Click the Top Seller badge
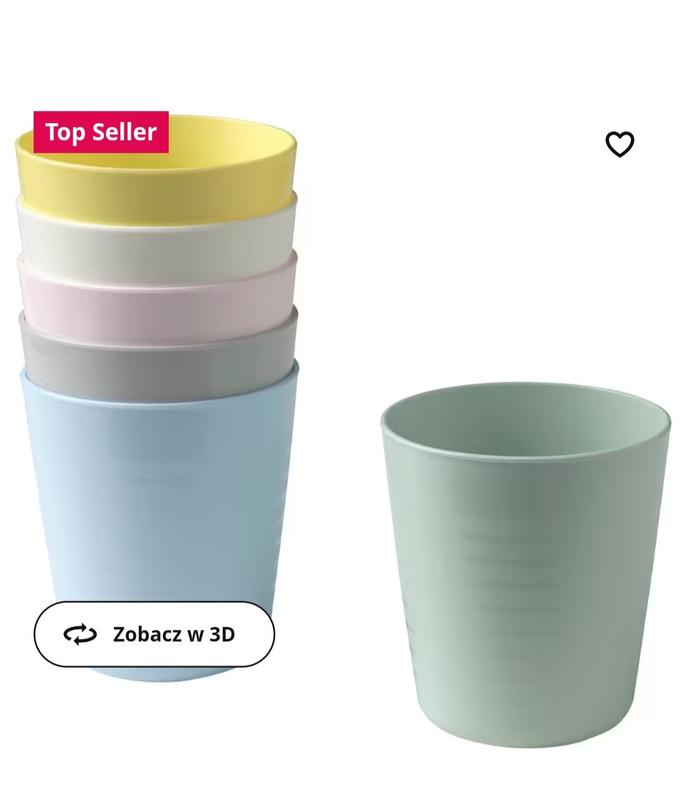The height and width of the screenshot is (800, 685). (101, 132)
